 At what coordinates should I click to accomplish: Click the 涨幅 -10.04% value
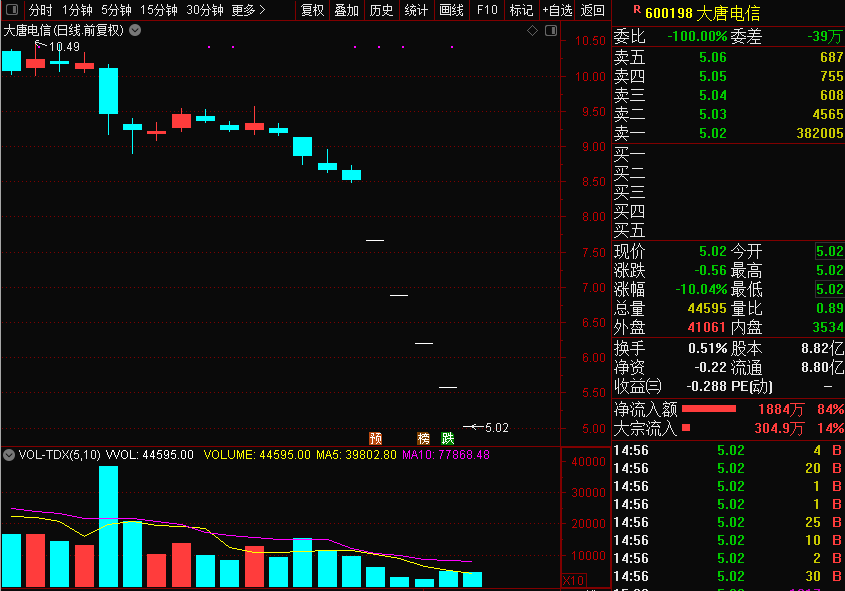point(701,289)
